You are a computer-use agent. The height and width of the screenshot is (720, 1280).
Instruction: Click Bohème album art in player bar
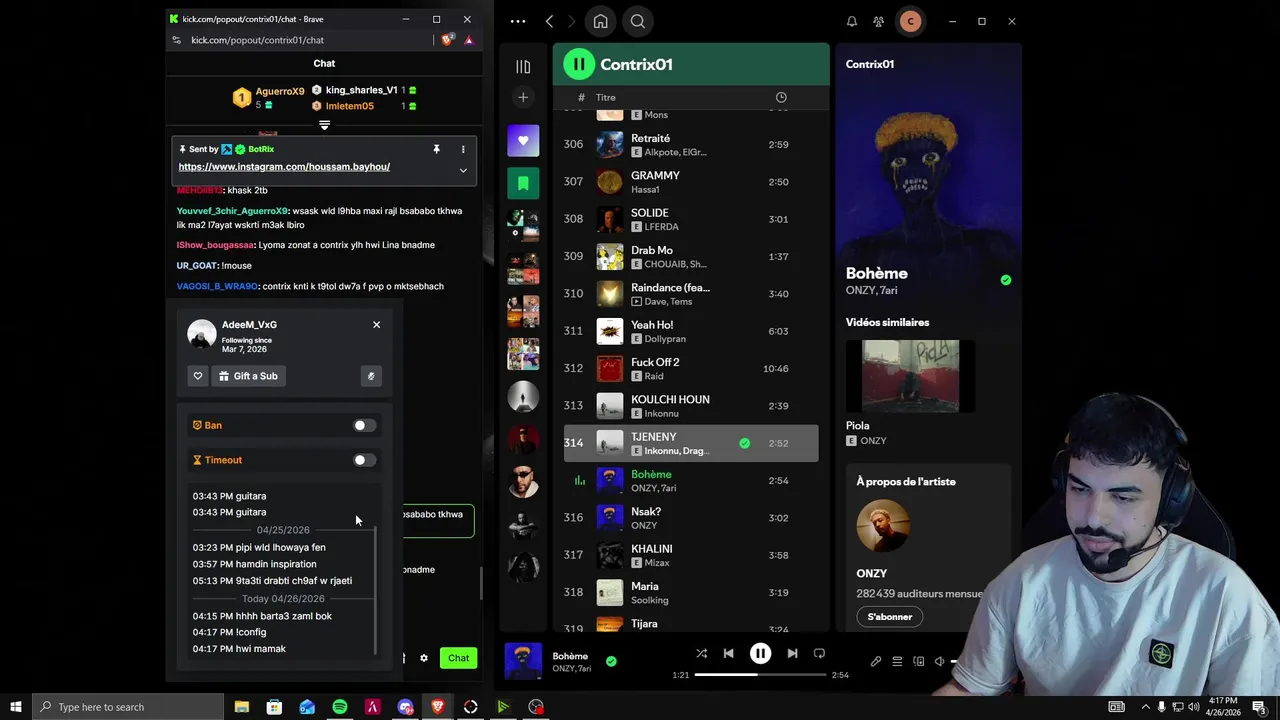click(523, 661)
